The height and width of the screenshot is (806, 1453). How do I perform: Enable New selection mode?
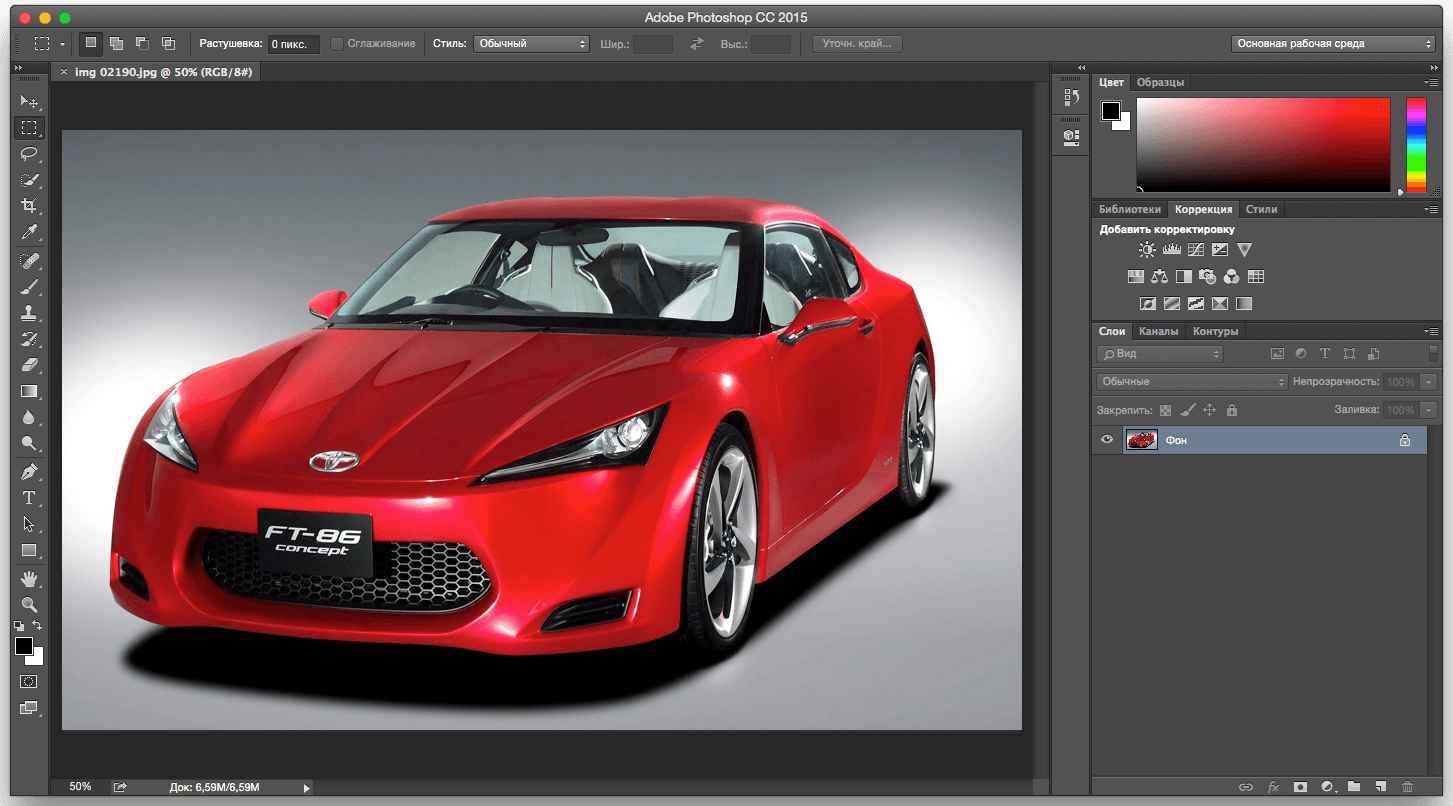(91, 44)
